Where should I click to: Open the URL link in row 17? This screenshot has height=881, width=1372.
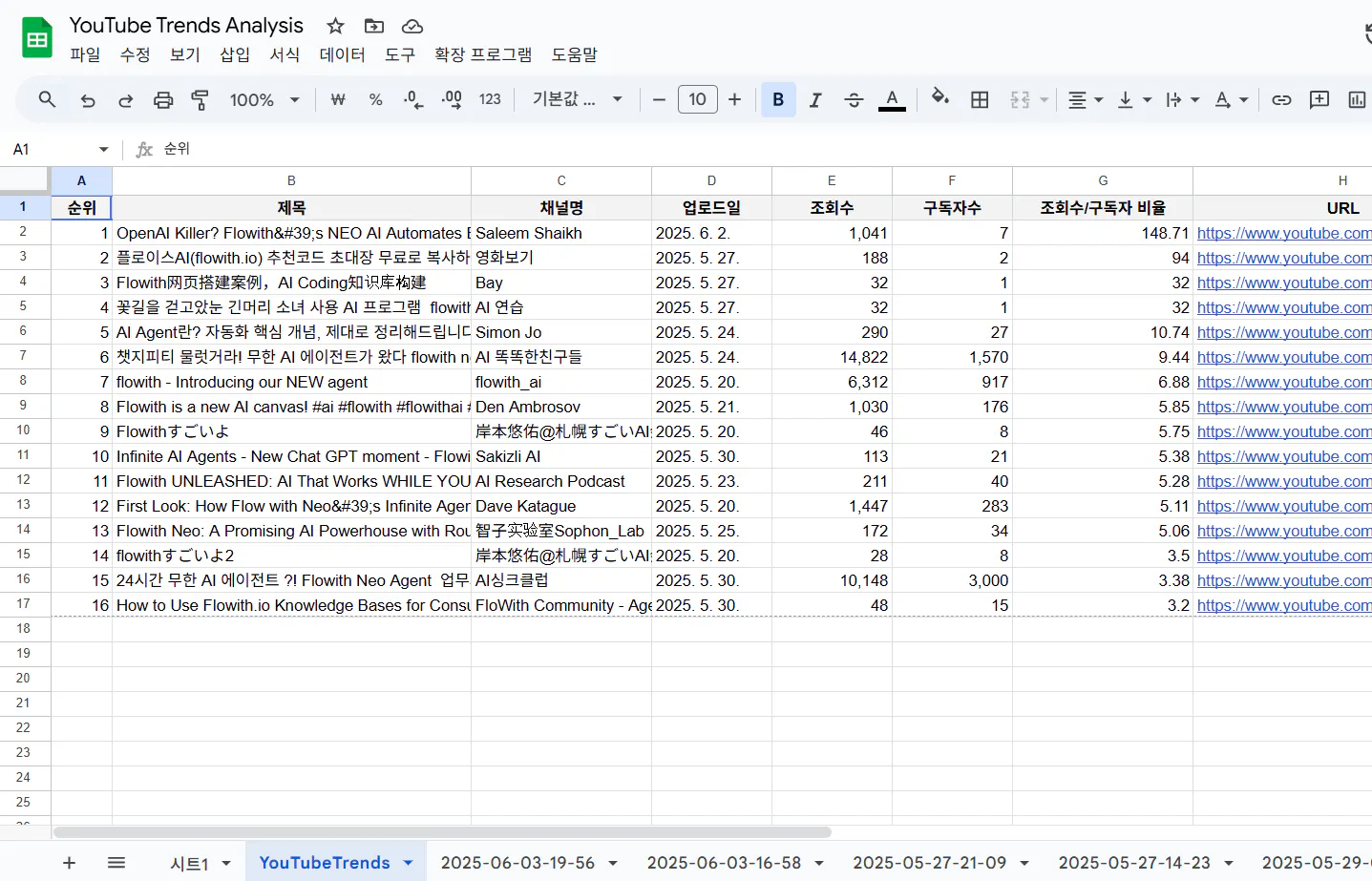click(1284, 605)
